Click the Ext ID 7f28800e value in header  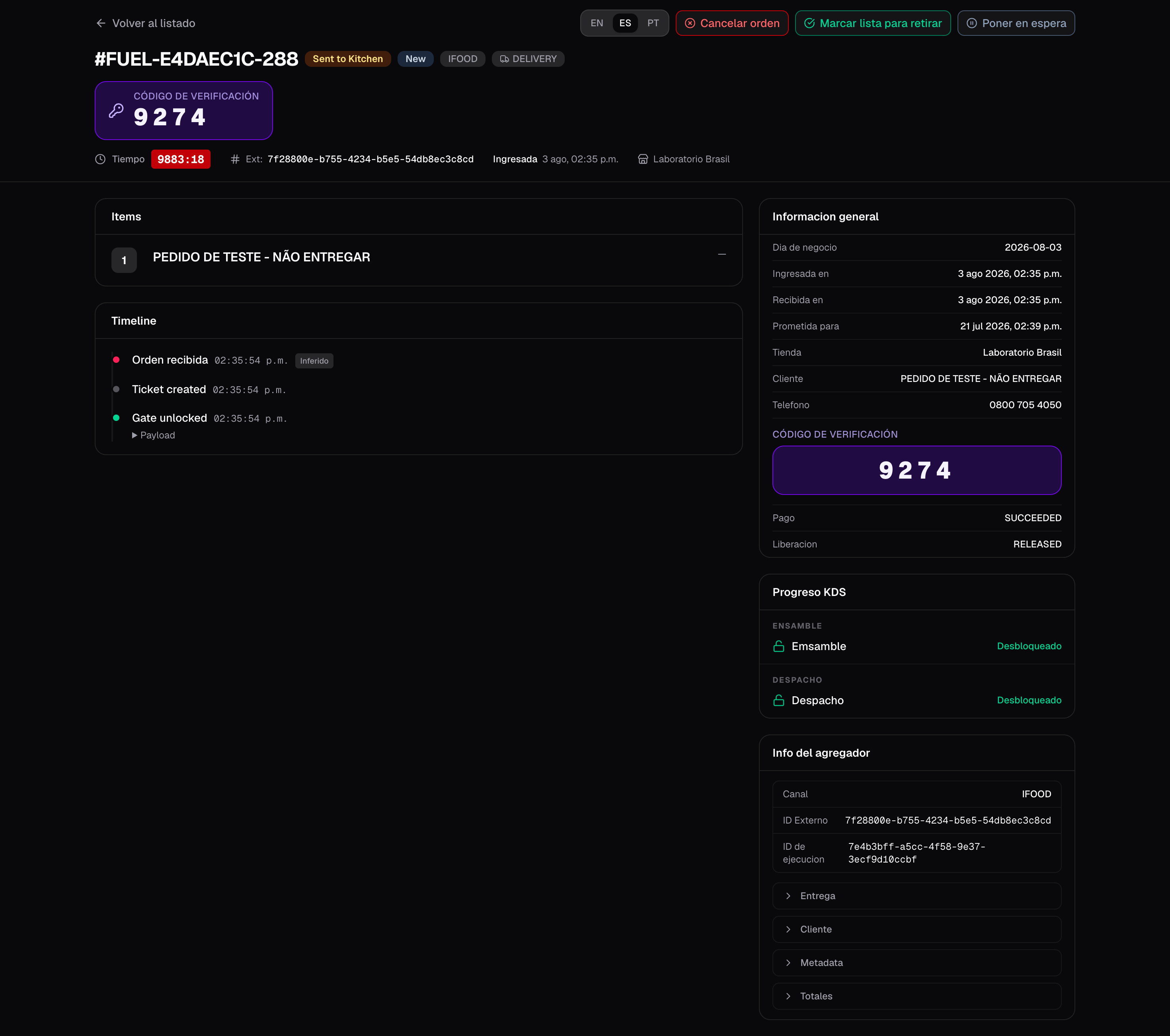pyautogui.click(x=370, y=159)
